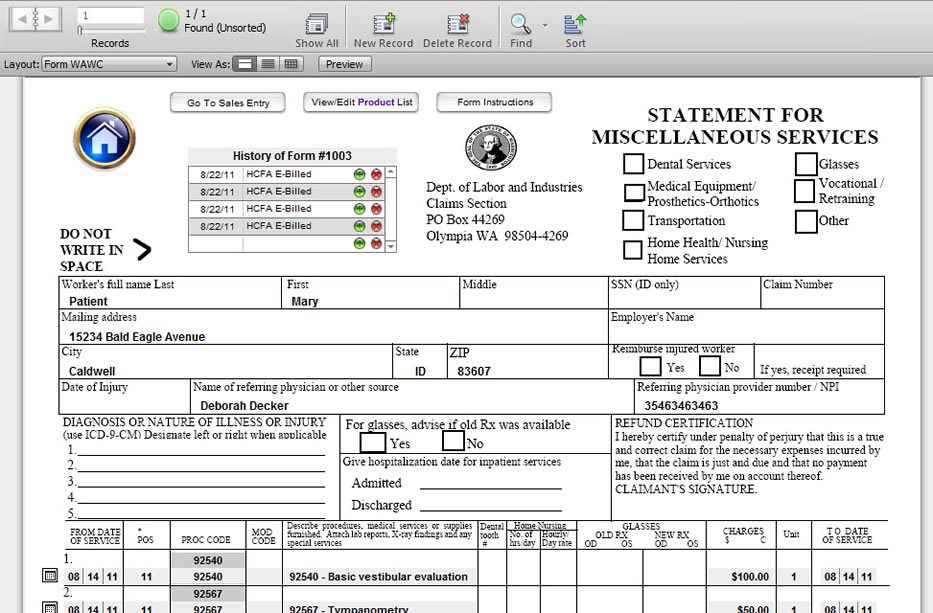Viewport: 933px width, 613px height.
Task: Click 92540 - Basic vestibular evaluation description
Action: (379, 576)
